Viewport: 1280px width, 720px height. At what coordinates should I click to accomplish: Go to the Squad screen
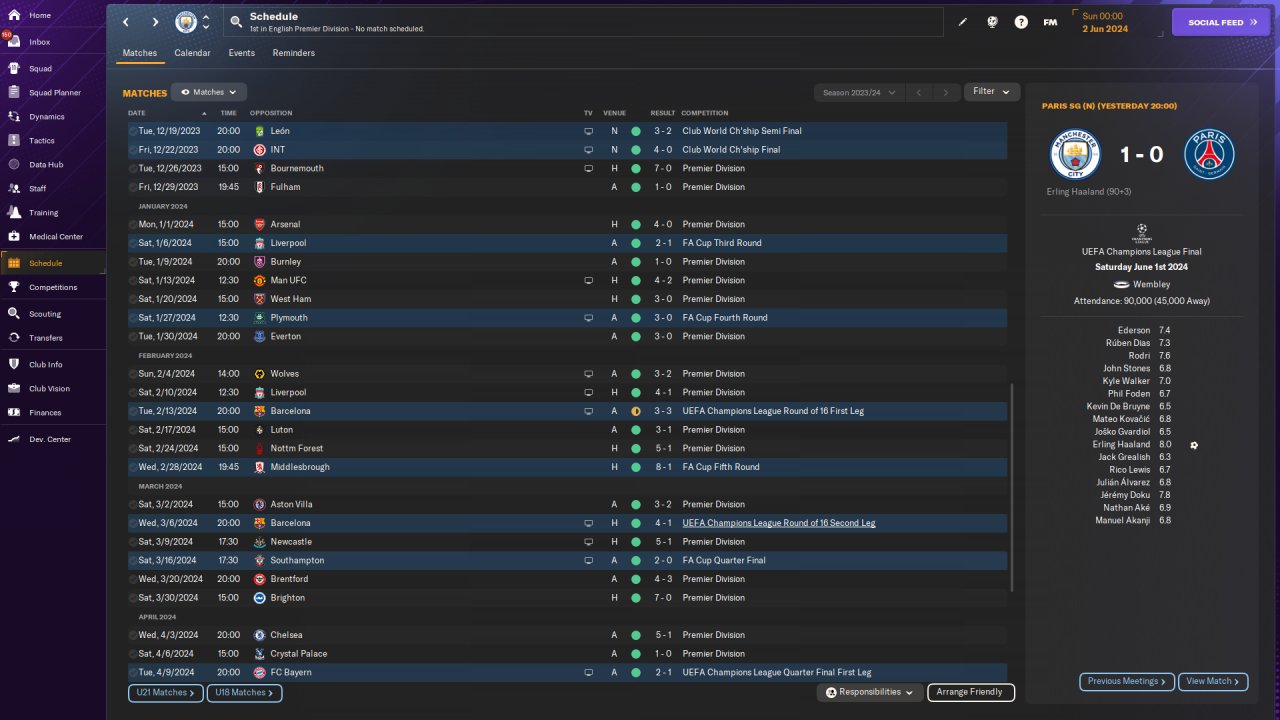[40, 69]
